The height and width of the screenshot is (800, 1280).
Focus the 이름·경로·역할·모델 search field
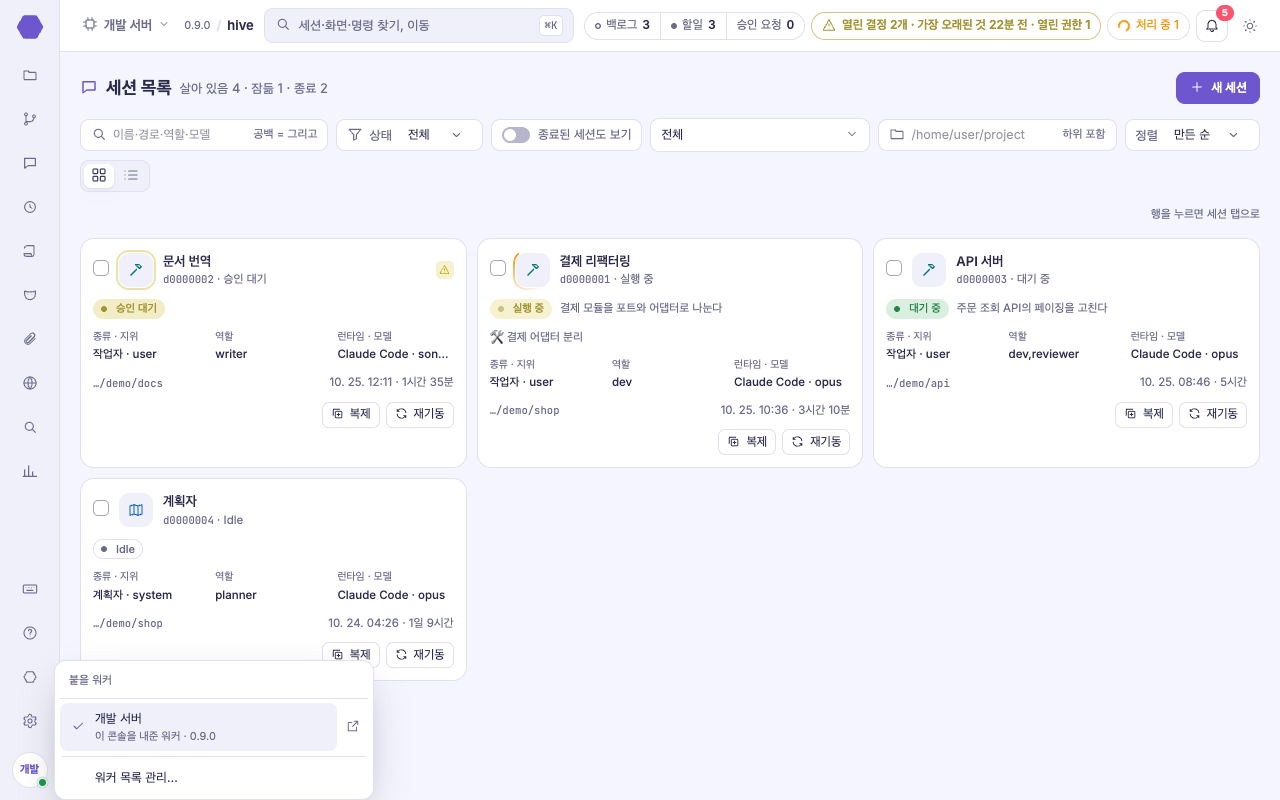coord(204,135)
